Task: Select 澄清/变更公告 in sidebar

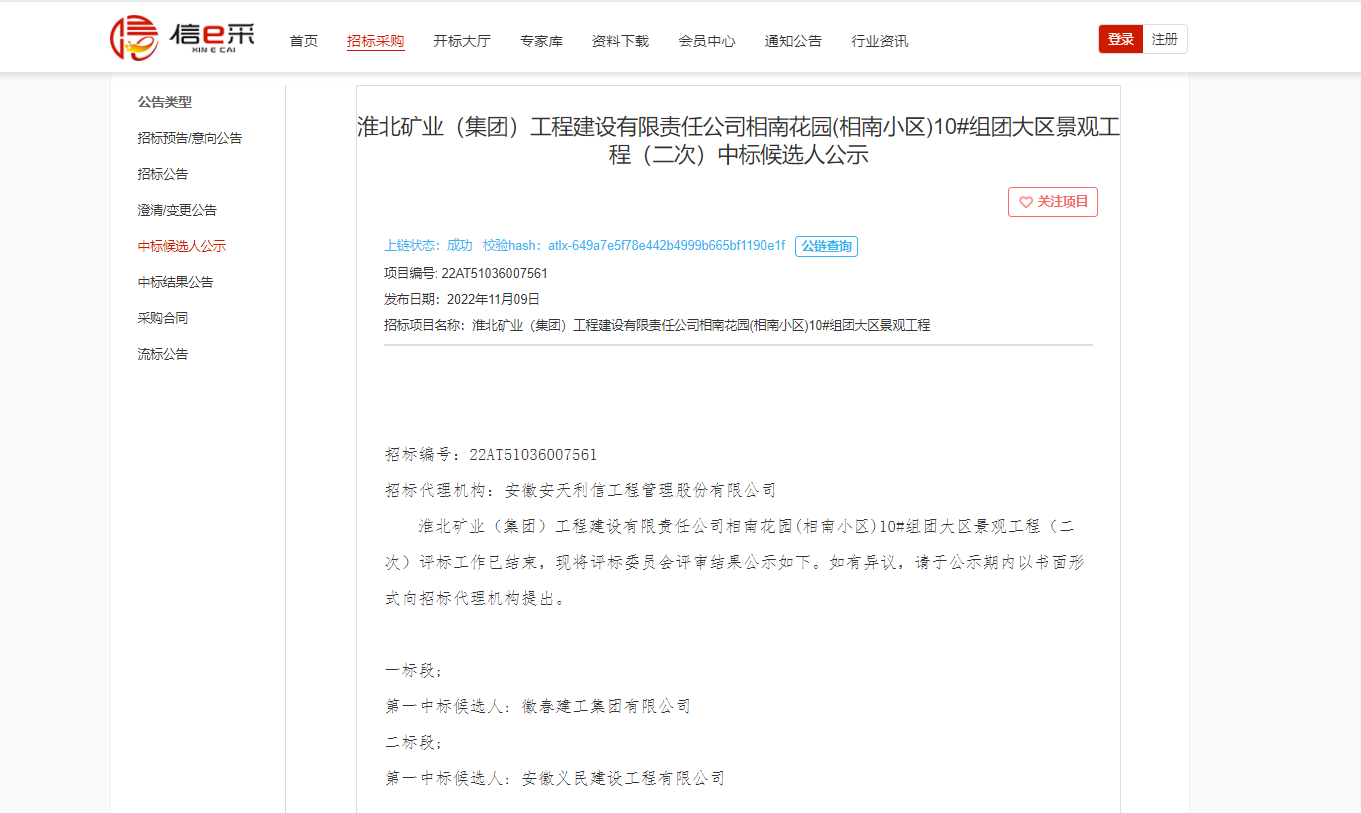Action: pyautogui.click(x=177, y=210)
